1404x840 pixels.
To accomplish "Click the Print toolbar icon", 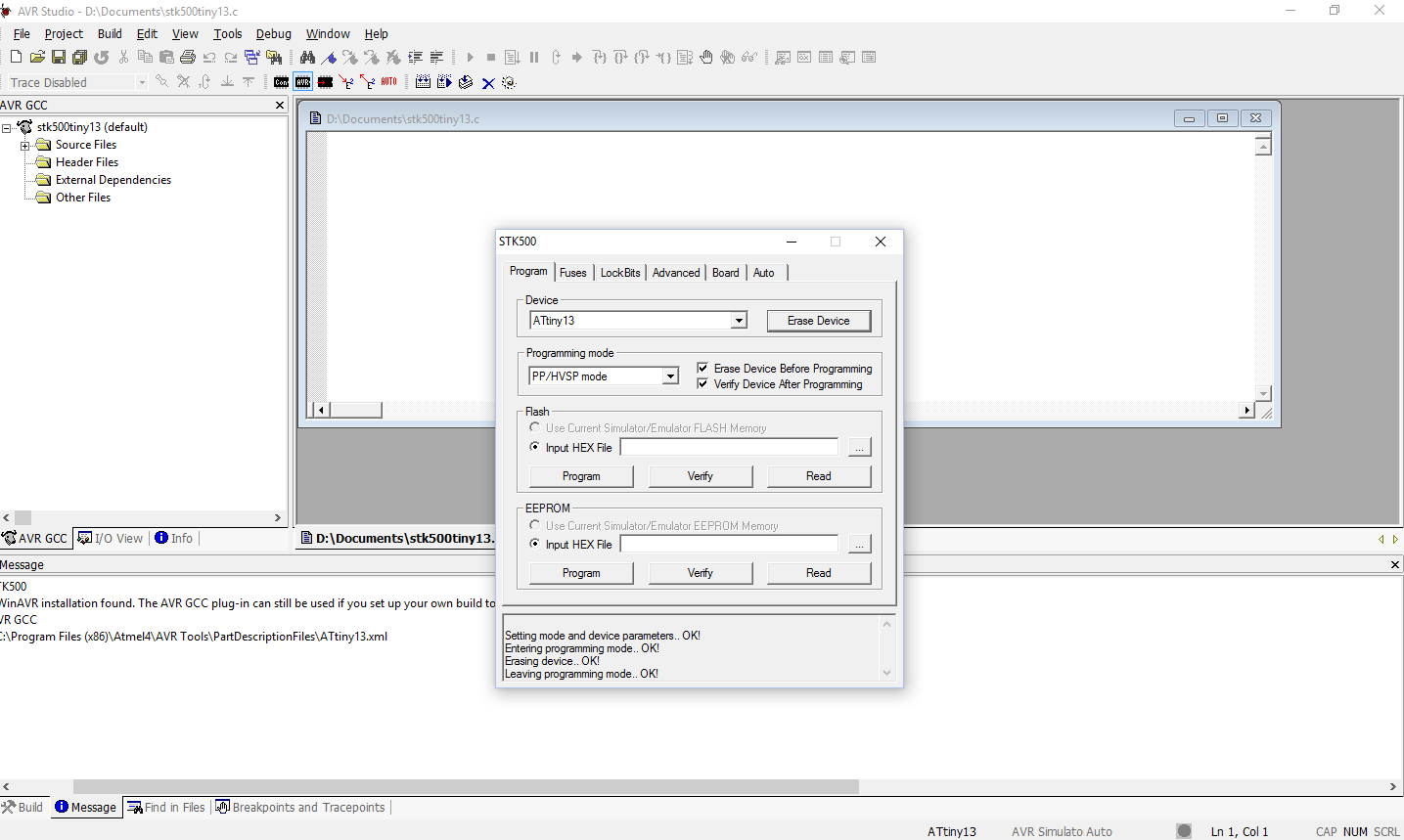I will 188,58.
